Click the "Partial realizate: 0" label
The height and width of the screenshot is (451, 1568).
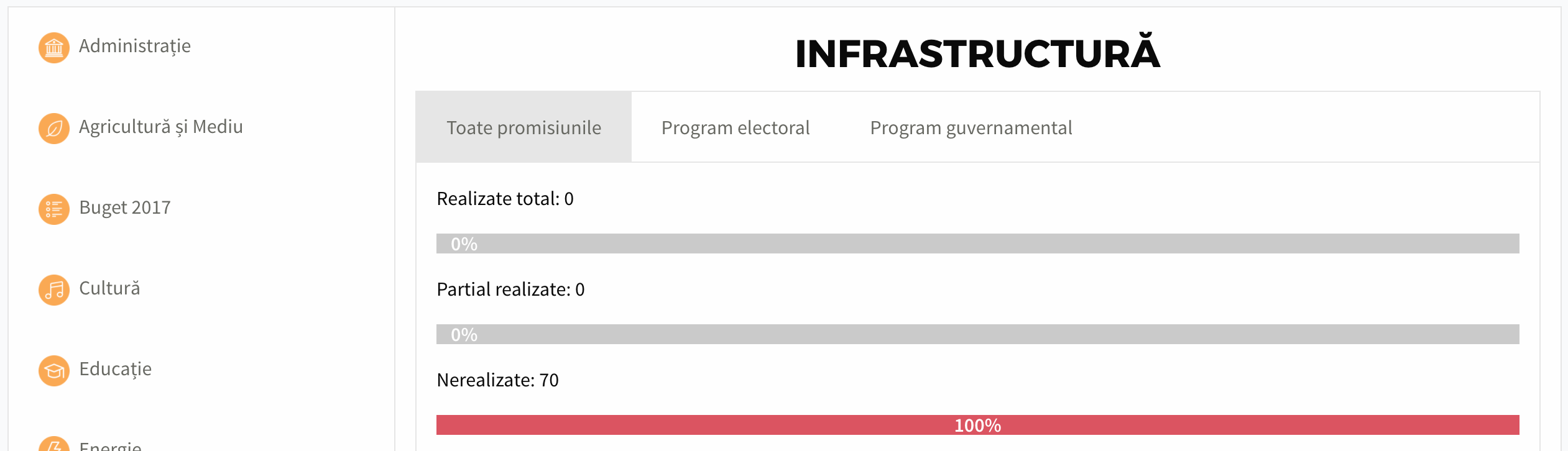[510, 289]
